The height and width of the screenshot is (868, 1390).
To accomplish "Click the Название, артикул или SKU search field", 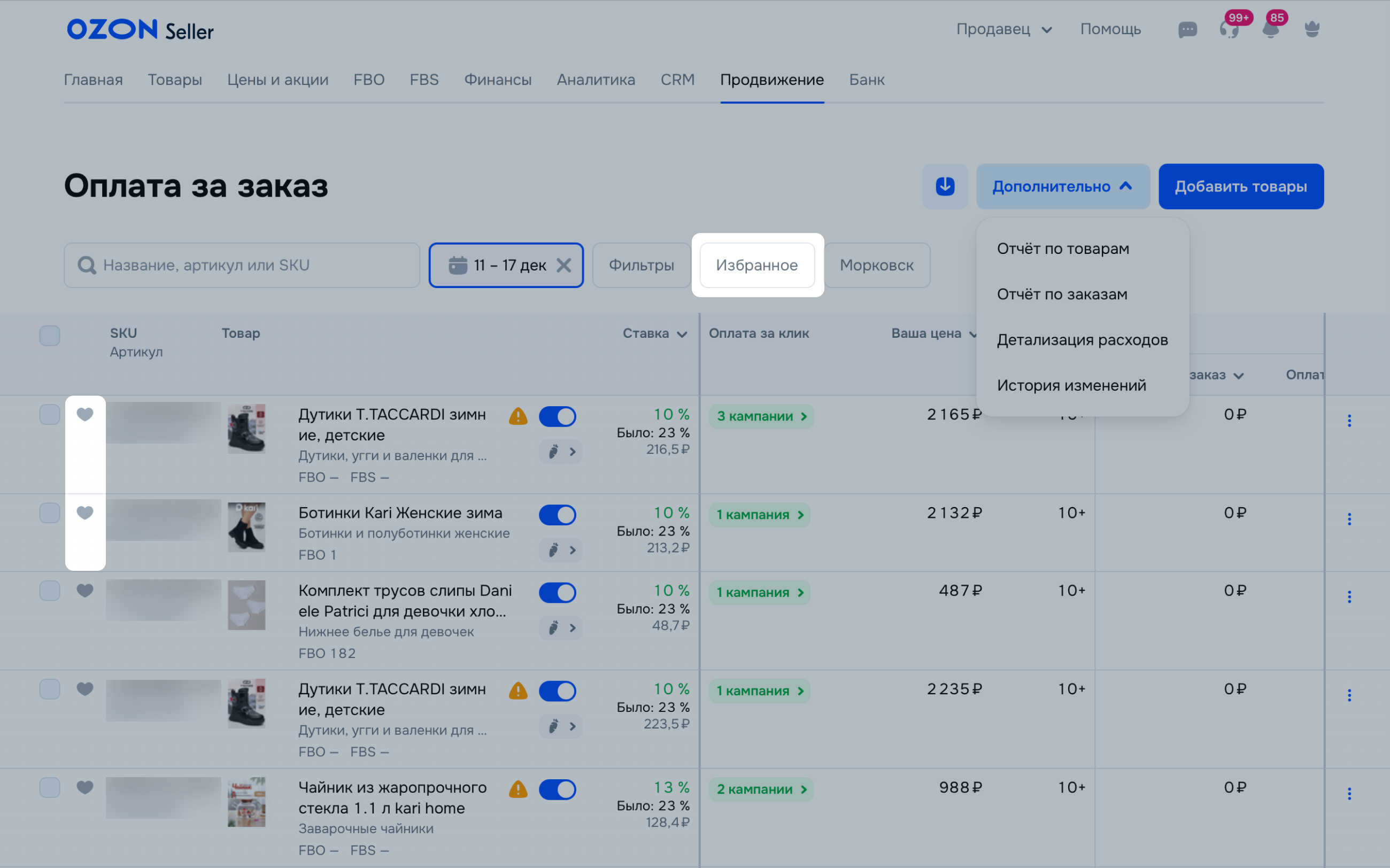I will pos(241,265).
